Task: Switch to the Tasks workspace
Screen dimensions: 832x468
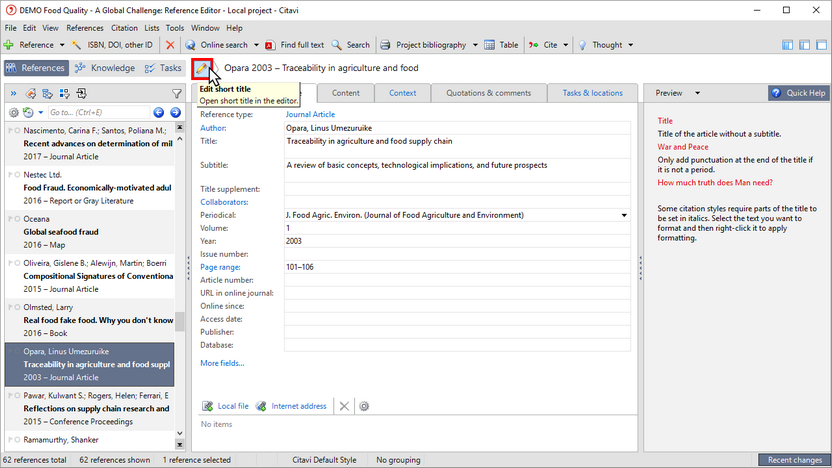Action: 163,68
